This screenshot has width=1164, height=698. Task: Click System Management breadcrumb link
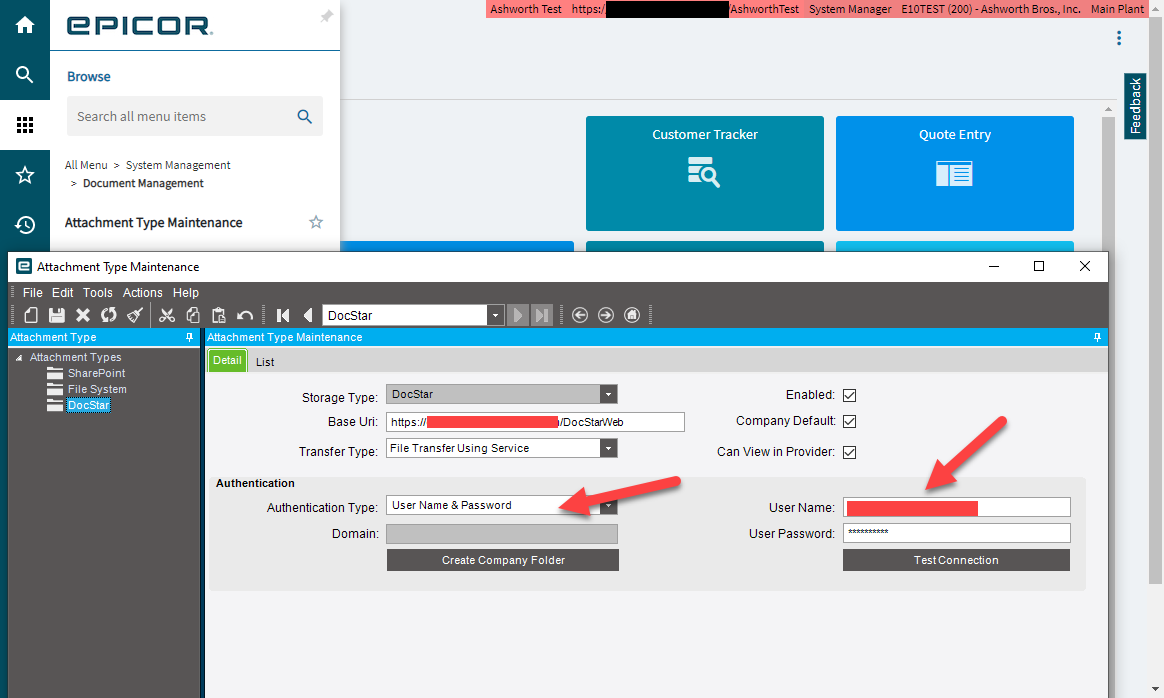click(178, 165)
